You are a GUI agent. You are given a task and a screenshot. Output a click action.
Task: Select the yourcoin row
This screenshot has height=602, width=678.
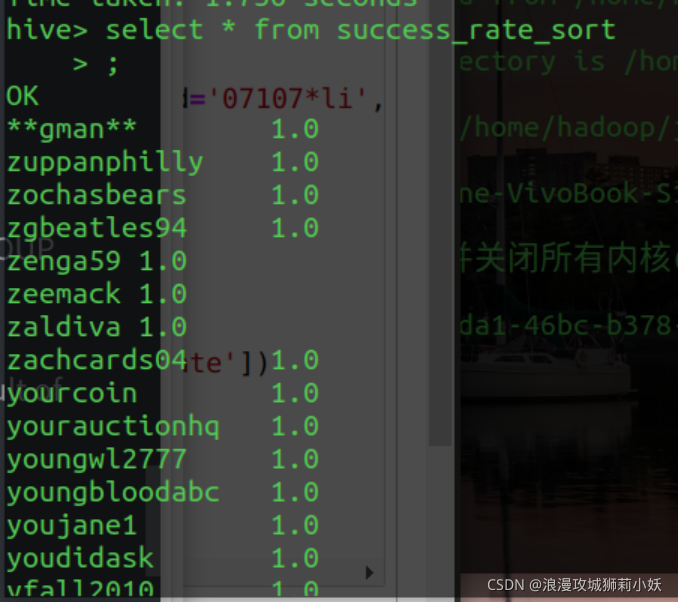point(163,394)
